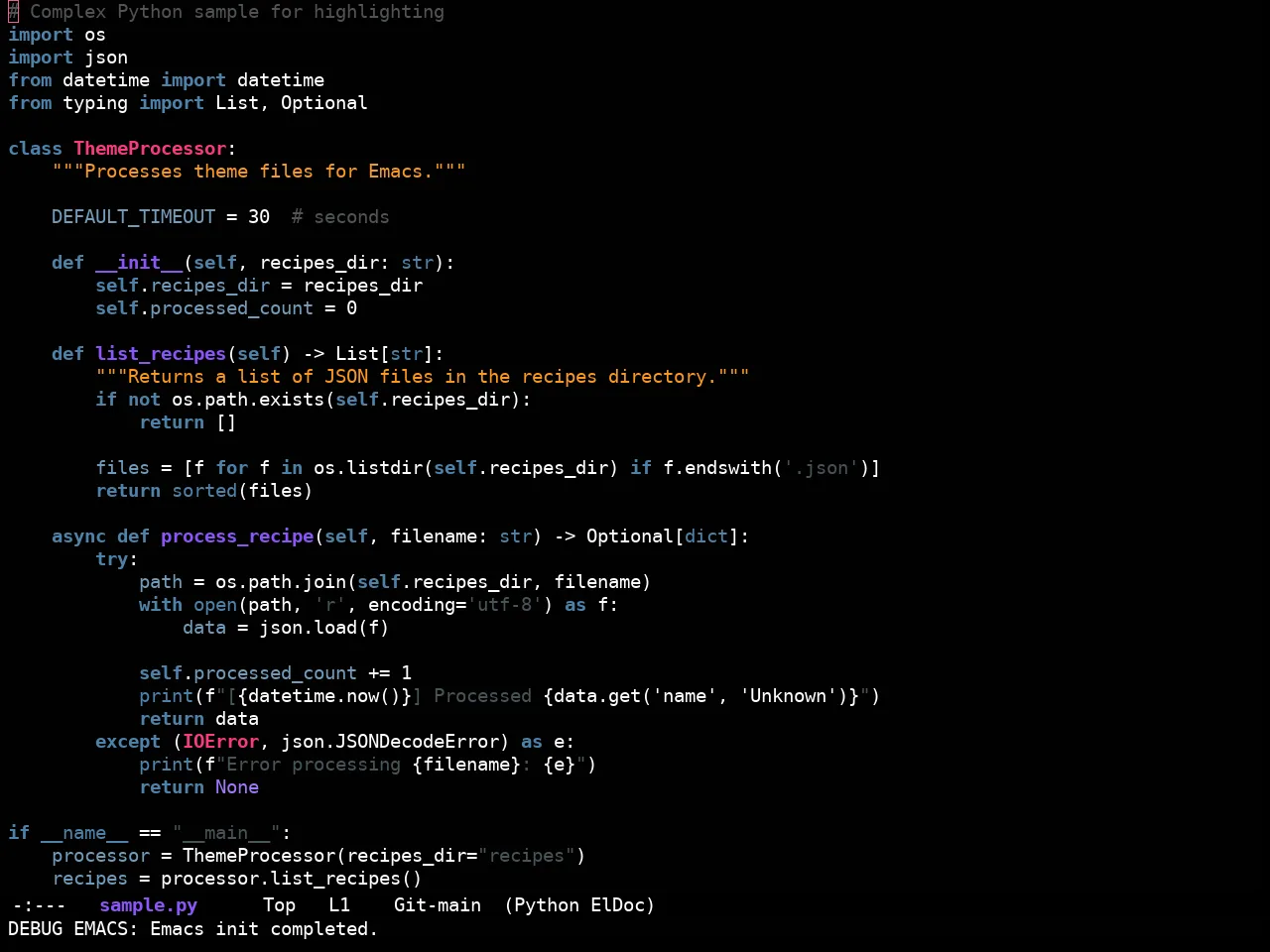Click the '__main__' string literal
This screenshot has width=1270, height=952.
[226, 833]
